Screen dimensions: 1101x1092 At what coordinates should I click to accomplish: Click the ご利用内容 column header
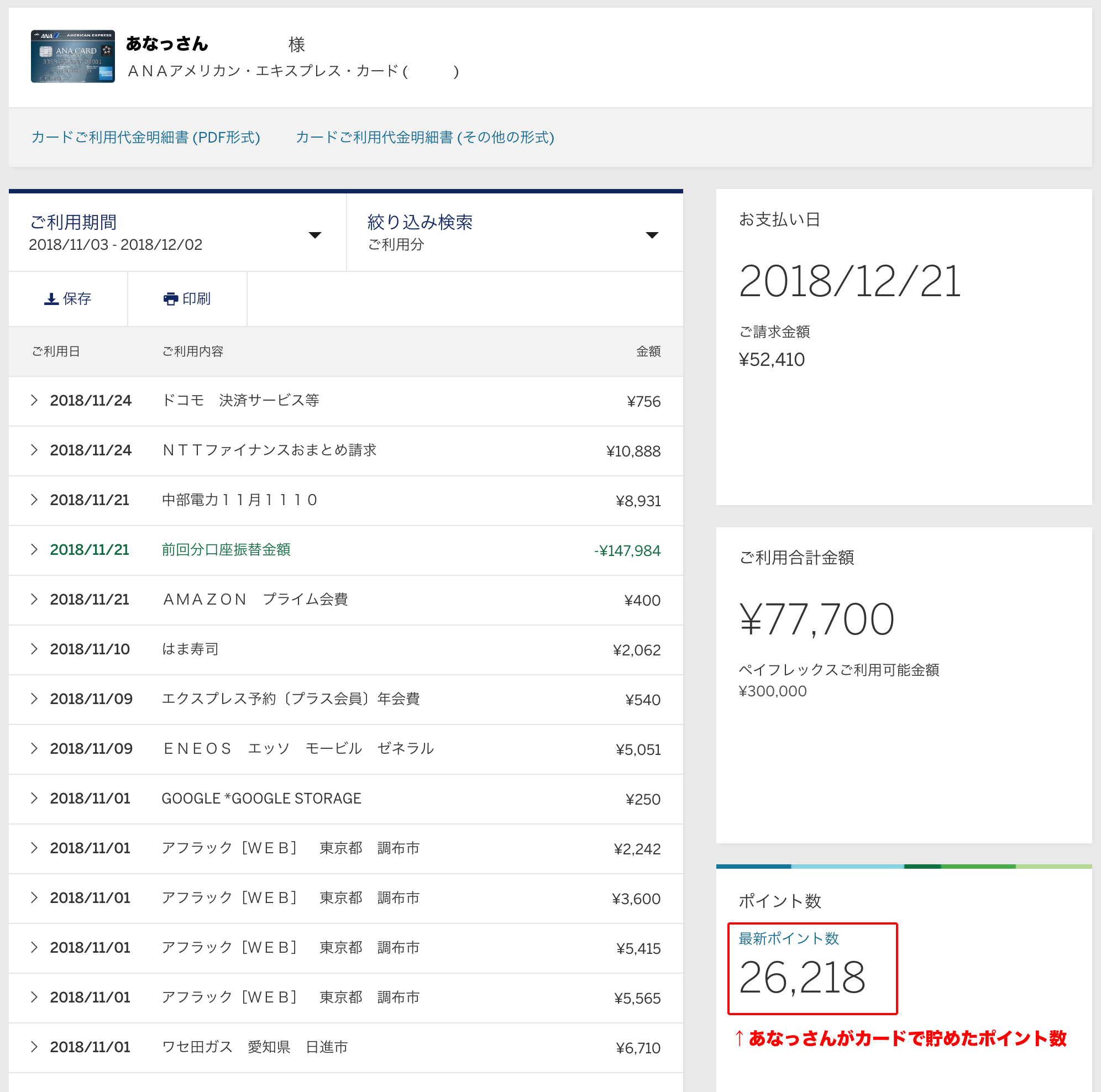(192, 351)
